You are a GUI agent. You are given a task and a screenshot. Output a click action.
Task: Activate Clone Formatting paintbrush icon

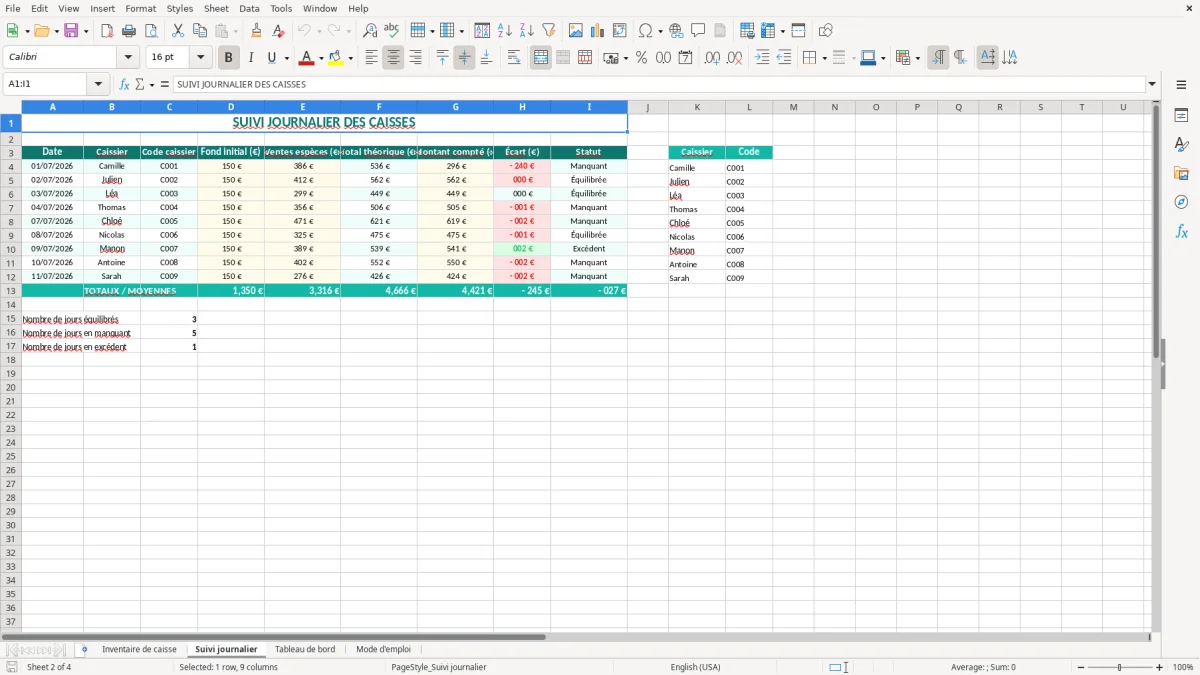[256, 31]
